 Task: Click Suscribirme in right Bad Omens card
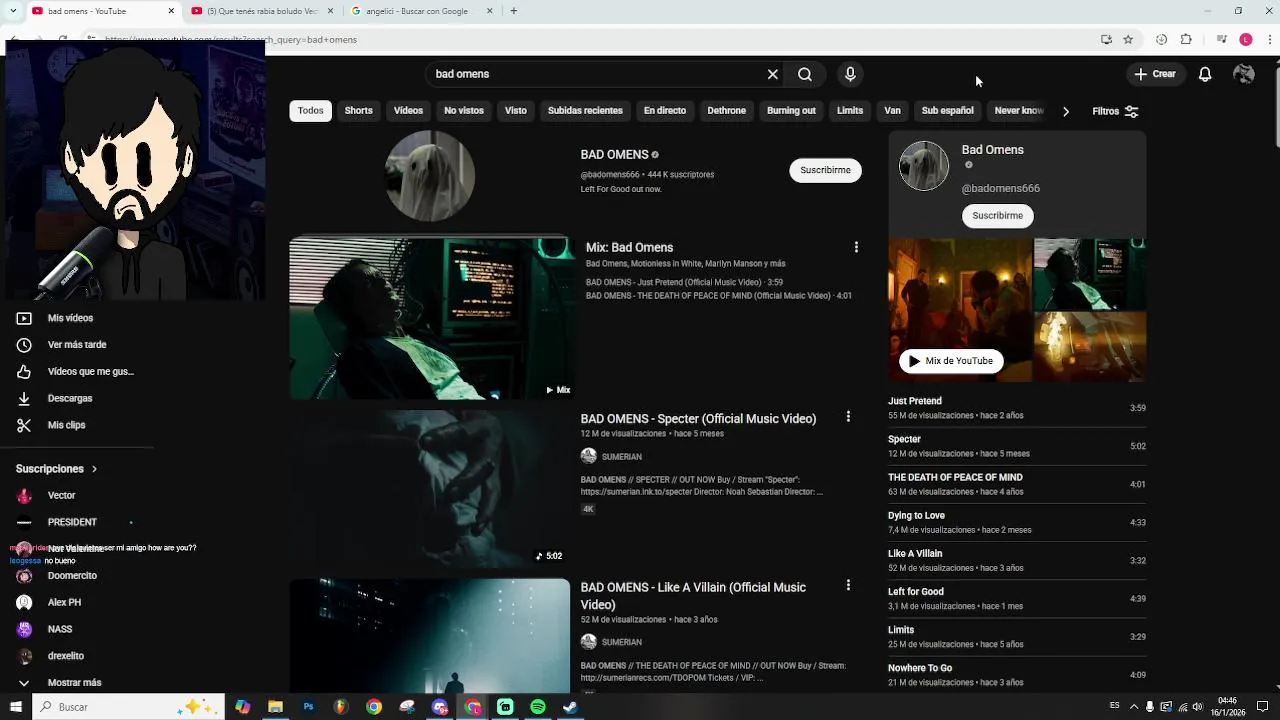(x=998, y=216)
